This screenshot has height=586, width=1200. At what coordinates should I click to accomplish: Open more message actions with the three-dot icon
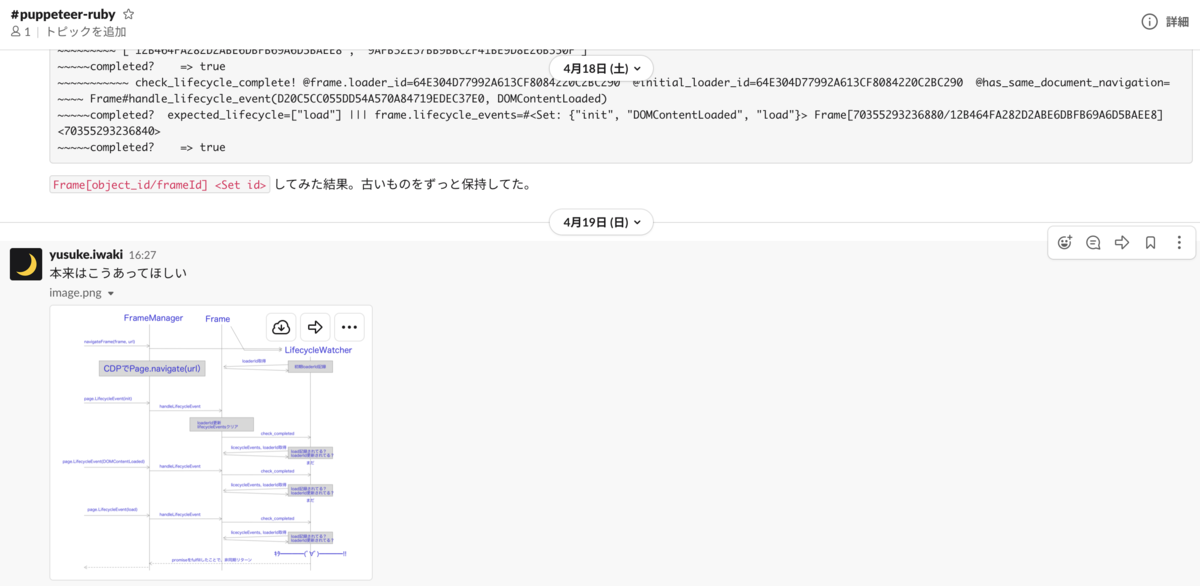[x=1179, y=243]
